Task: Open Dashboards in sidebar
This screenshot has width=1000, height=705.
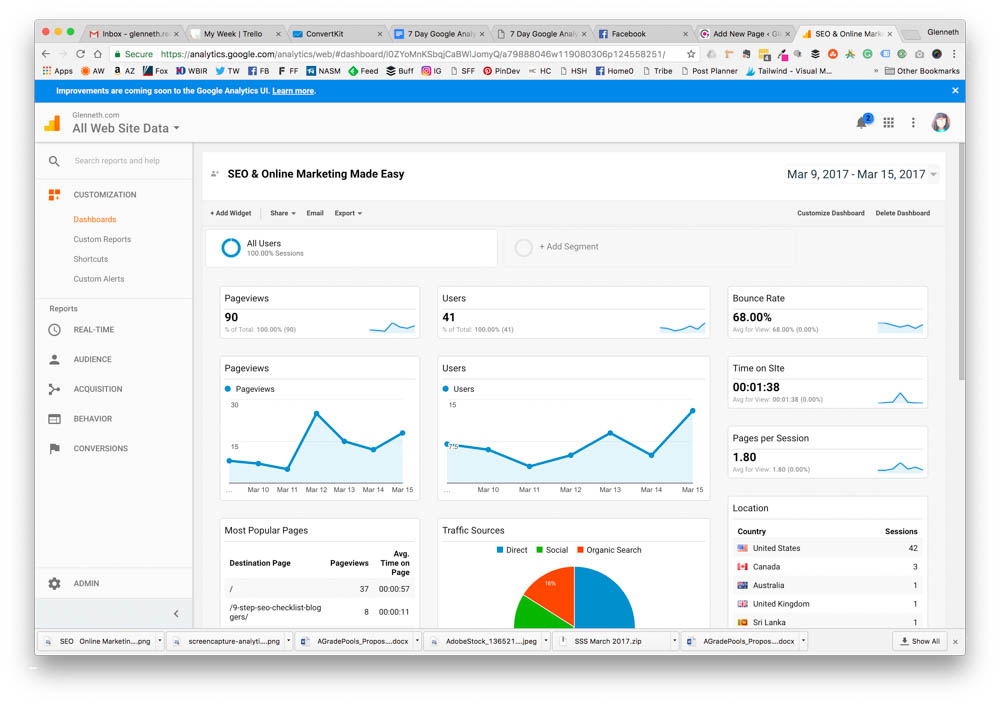Action: point(94,219)
